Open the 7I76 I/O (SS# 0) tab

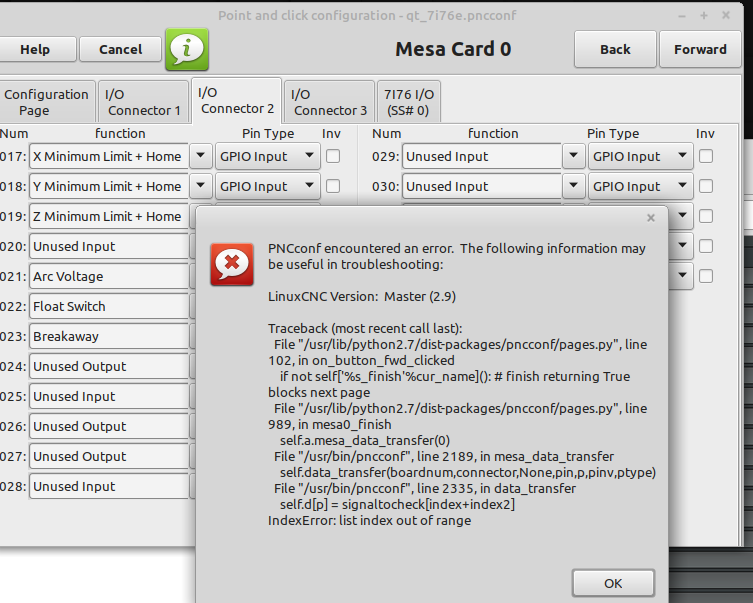408,102
